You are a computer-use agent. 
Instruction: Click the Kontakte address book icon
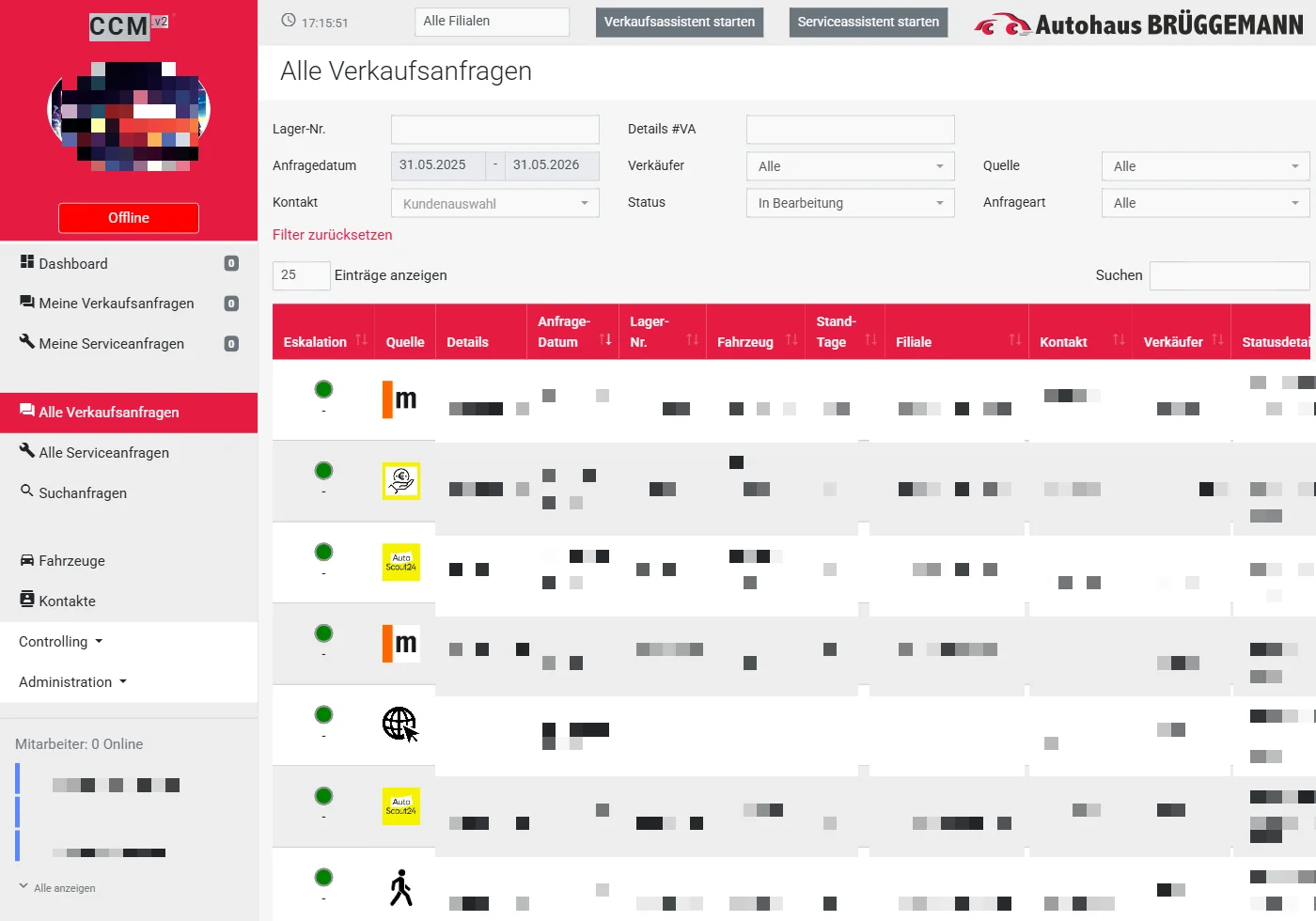pyautogui.click(x=27, y=600)
